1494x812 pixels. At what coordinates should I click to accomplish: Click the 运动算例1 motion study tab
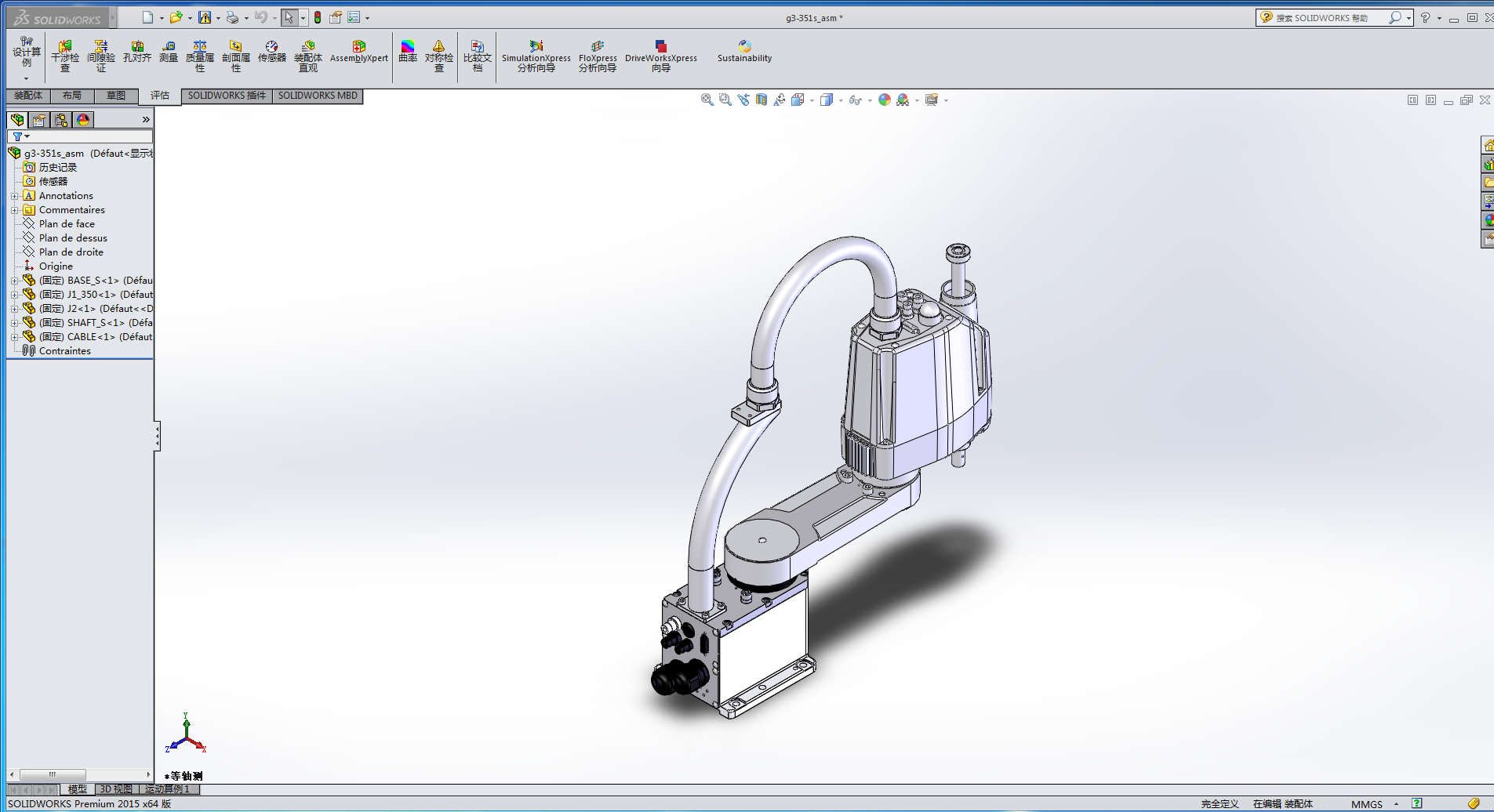coord(168,789)
